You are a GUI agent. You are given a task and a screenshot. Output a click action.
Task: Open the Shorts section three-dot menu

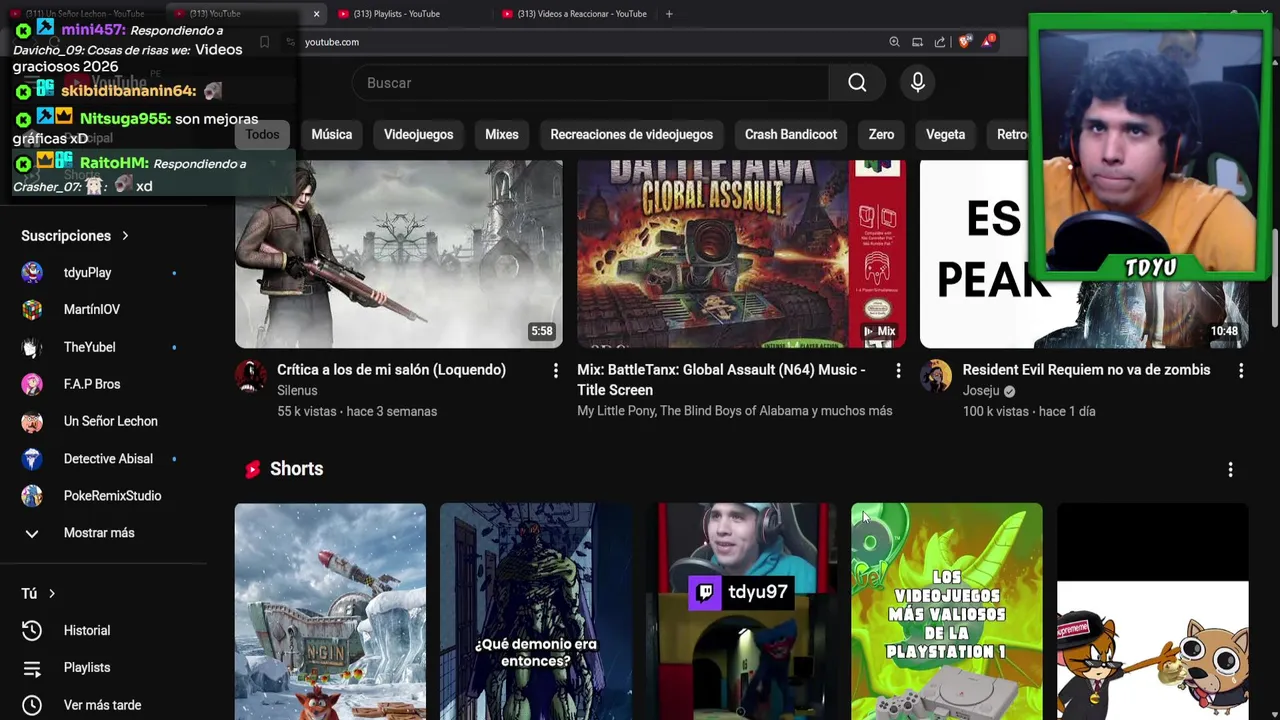click(1230, 469)
